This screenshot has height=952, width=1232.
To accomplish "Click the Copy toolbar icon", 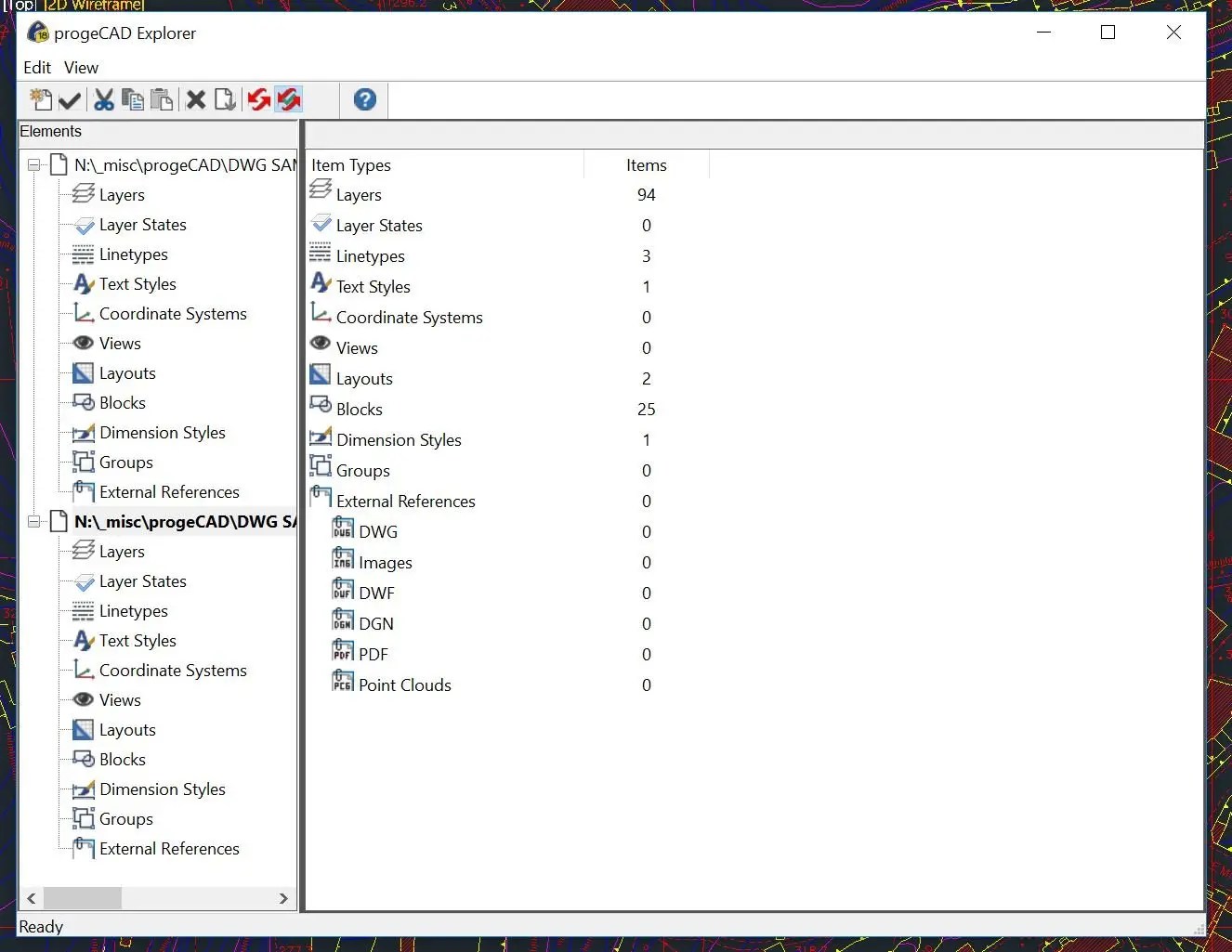I will (133, 99).
